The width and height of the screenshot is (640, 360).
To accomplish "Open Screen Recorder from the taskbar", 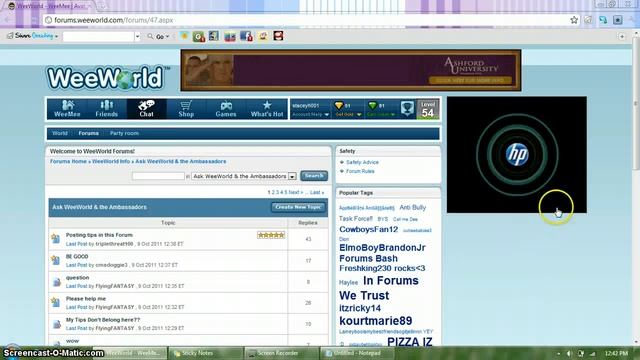I will point(282,353).
